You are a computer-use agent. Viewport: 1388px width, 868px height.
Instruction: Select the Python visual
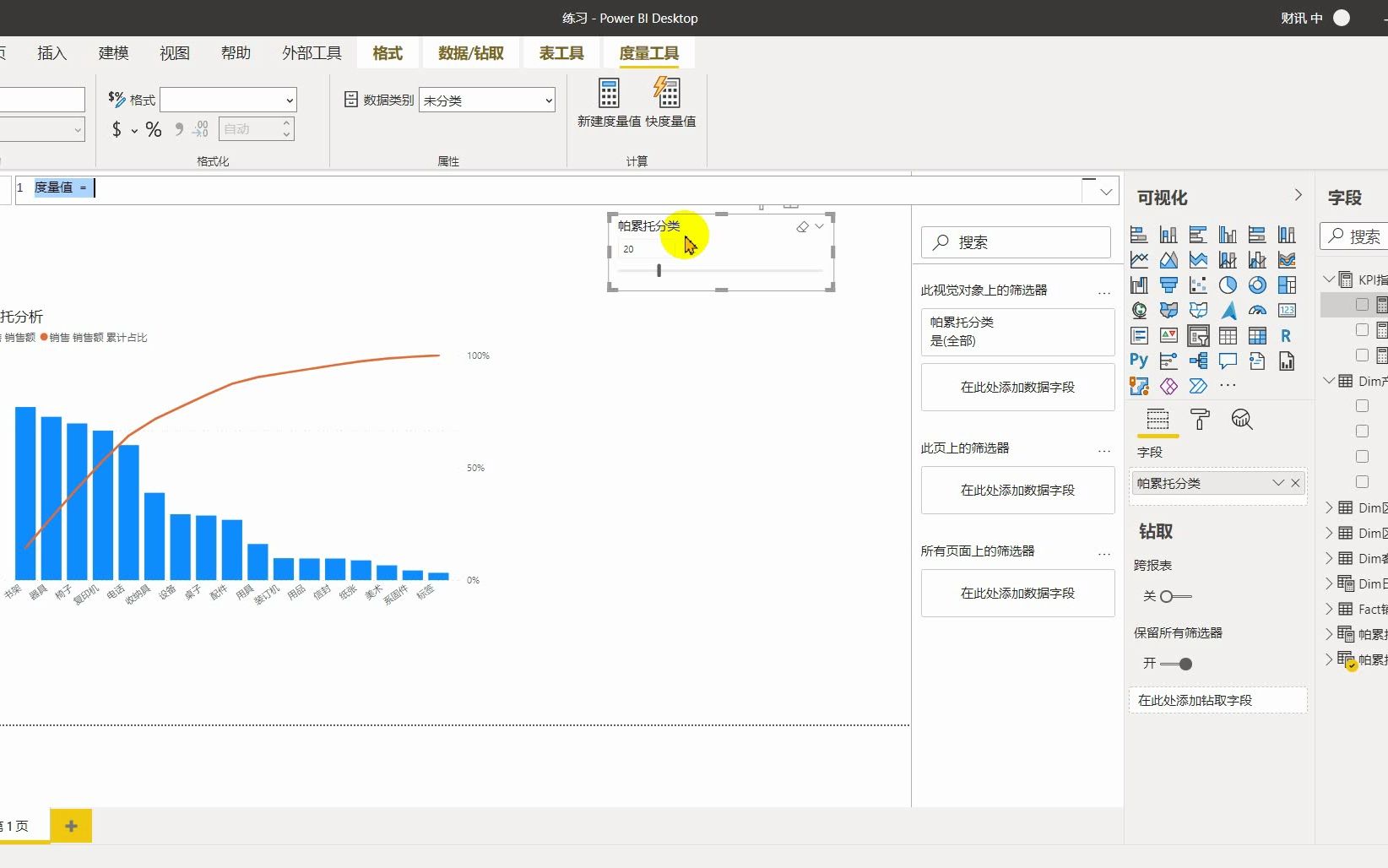[x=1138, y=360]
